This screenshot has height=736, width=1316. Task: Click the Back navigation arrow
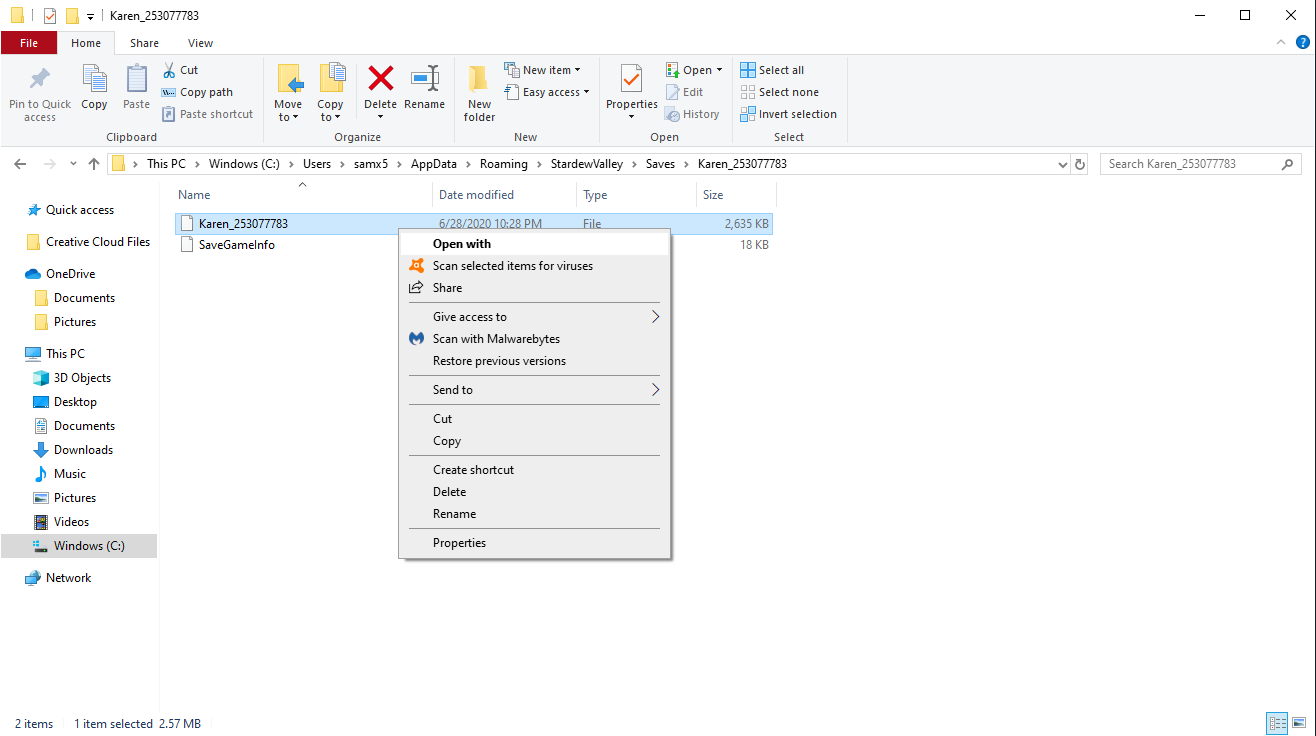[x=21, y=164]
